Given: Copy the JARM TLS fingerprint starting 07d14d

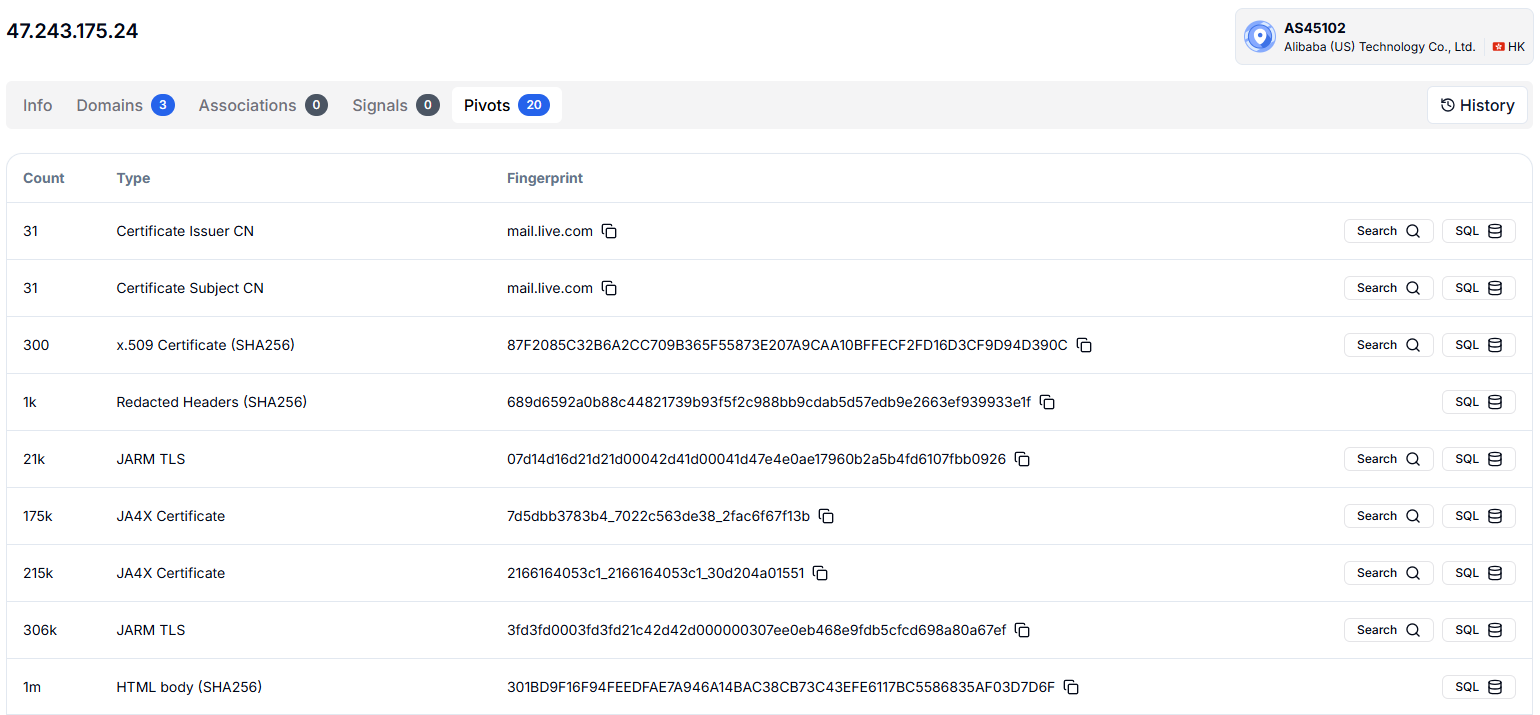Looking at the screenshot, I should pos(1022,459).
